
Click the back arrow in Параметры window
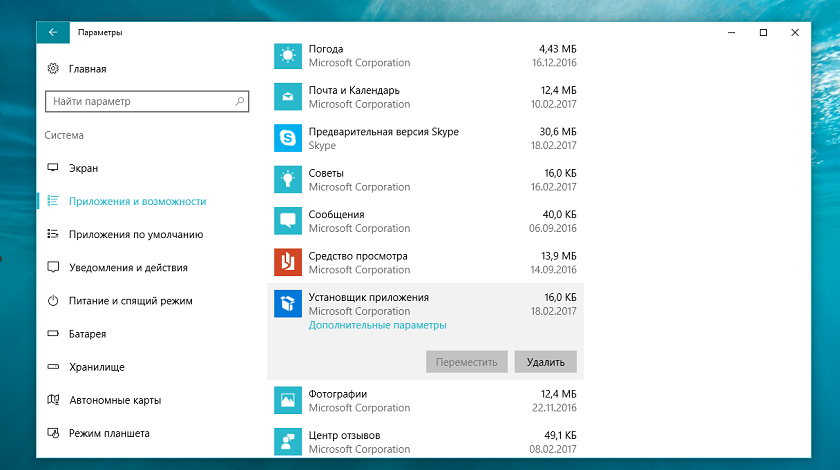coord(52,32)
